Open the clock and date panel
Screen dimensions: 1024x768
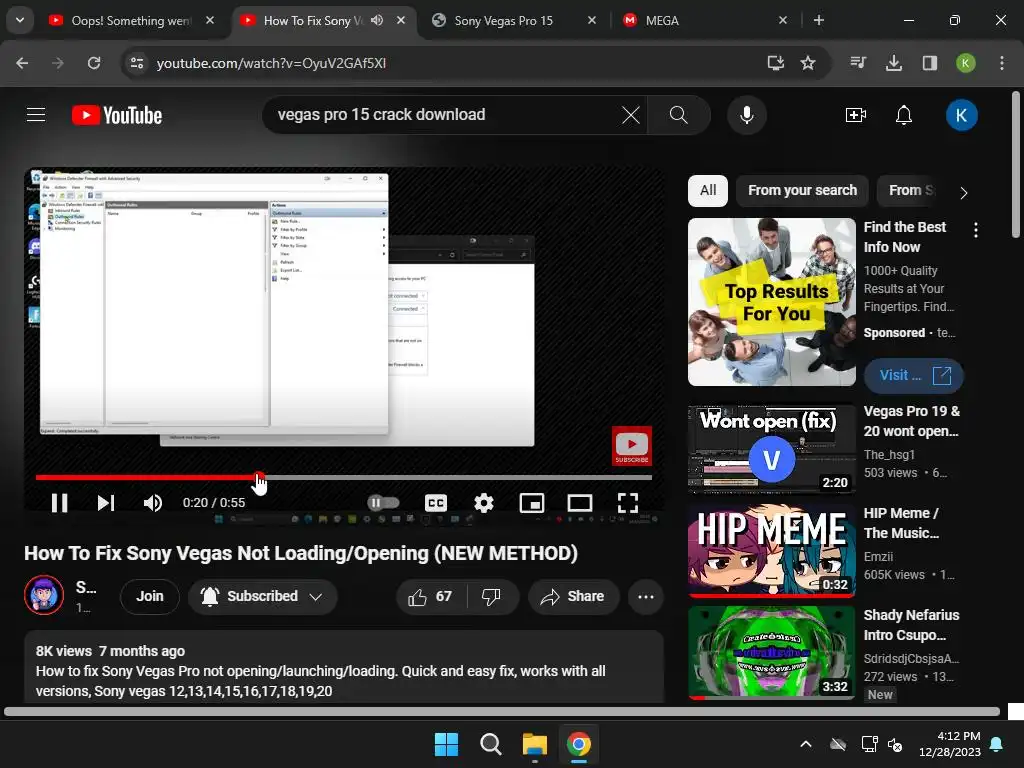point(950,744)
